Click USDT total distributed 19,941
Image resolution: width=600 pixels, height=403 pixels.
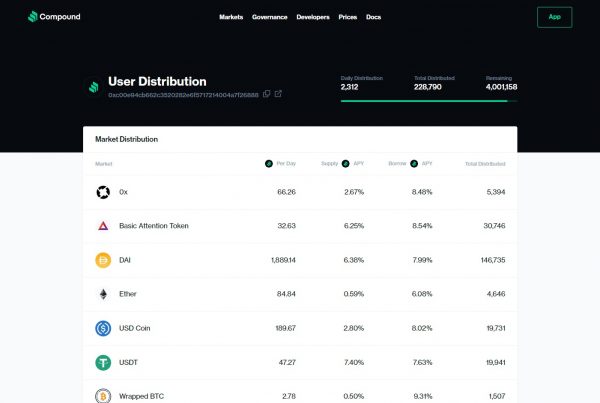pyautogui.click(x=496, y=362)
